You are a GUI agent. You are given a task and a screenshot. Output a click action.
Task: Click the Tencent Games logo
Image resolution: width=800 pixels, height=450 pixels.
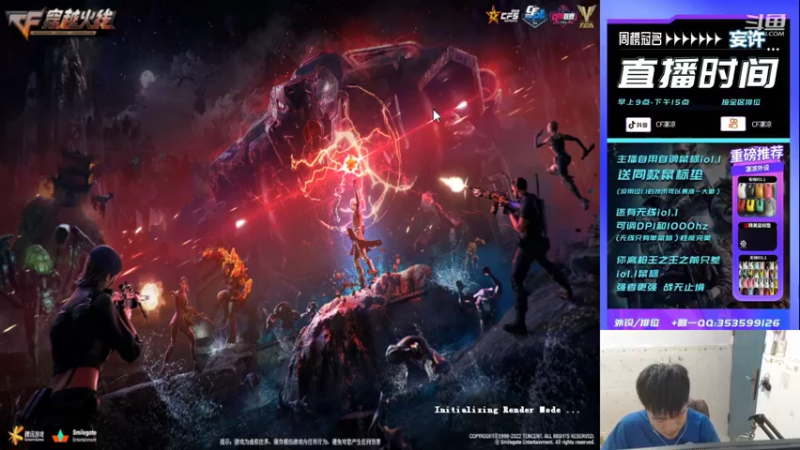pyautogui.click(x=26, y=435)
